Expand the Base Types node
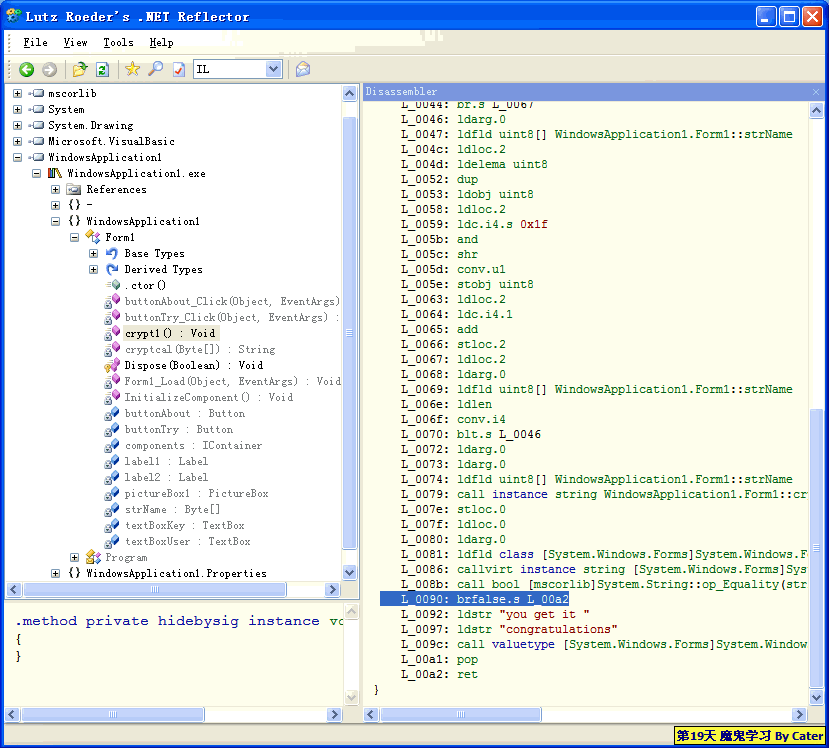Screen dimensions: 829x748 [94, 253]
